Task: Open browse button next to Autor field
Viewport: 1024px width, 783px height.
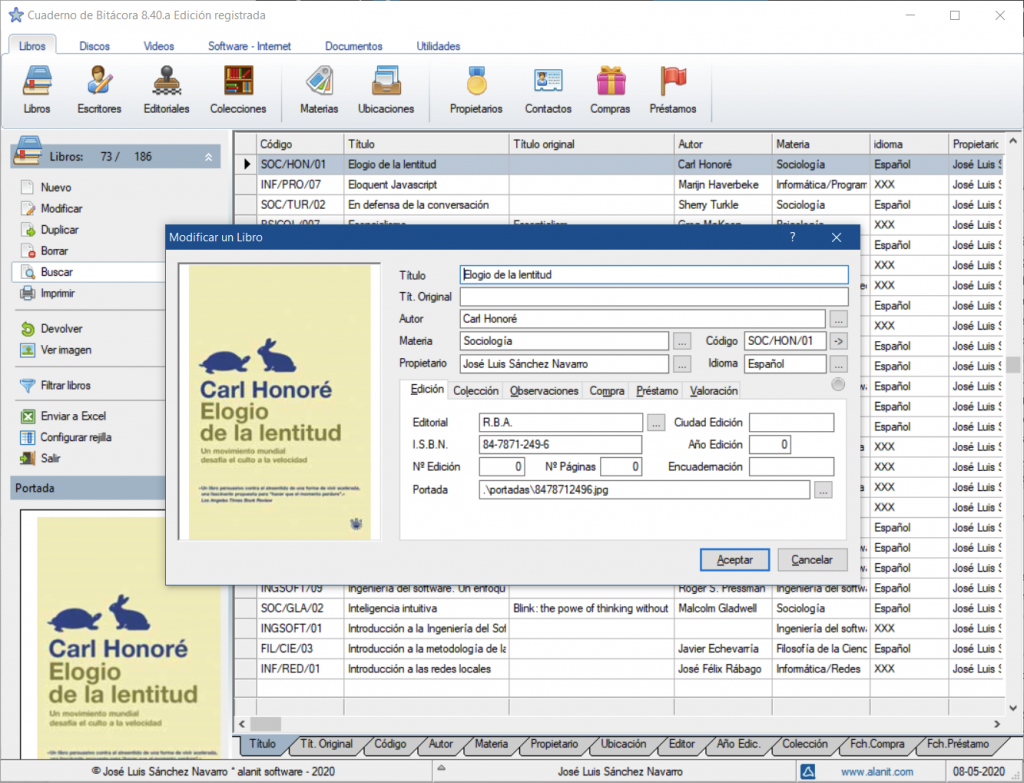Action: tap(838, 319)
